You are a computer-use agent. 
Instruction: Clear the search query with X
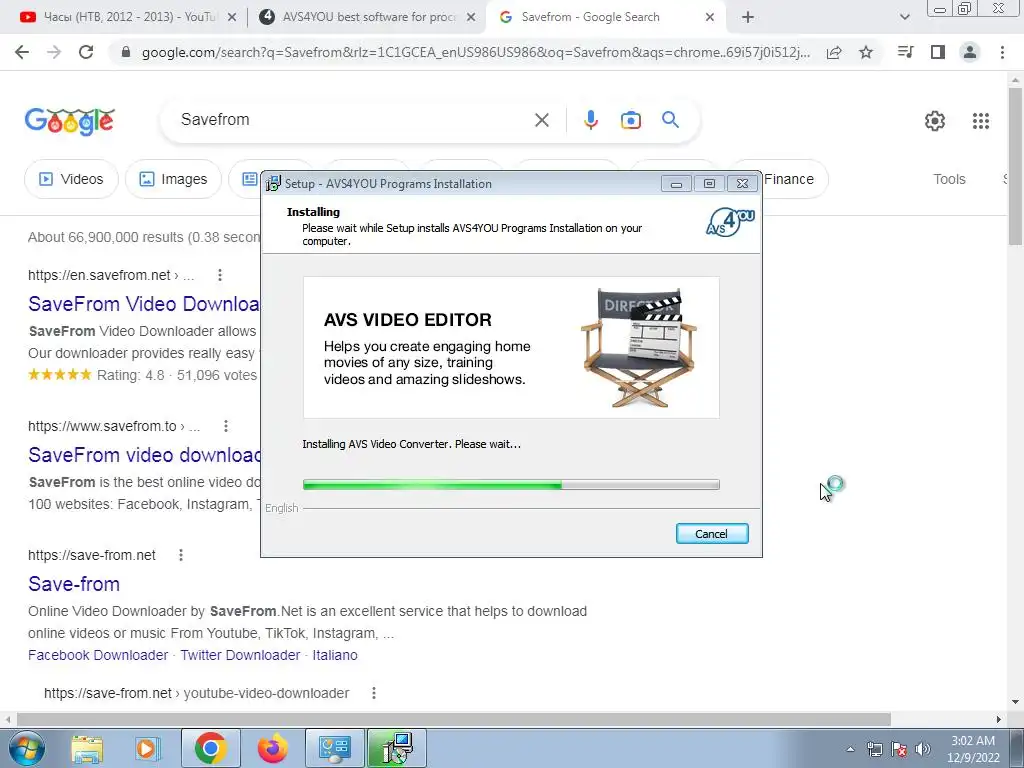coord(542,120)
